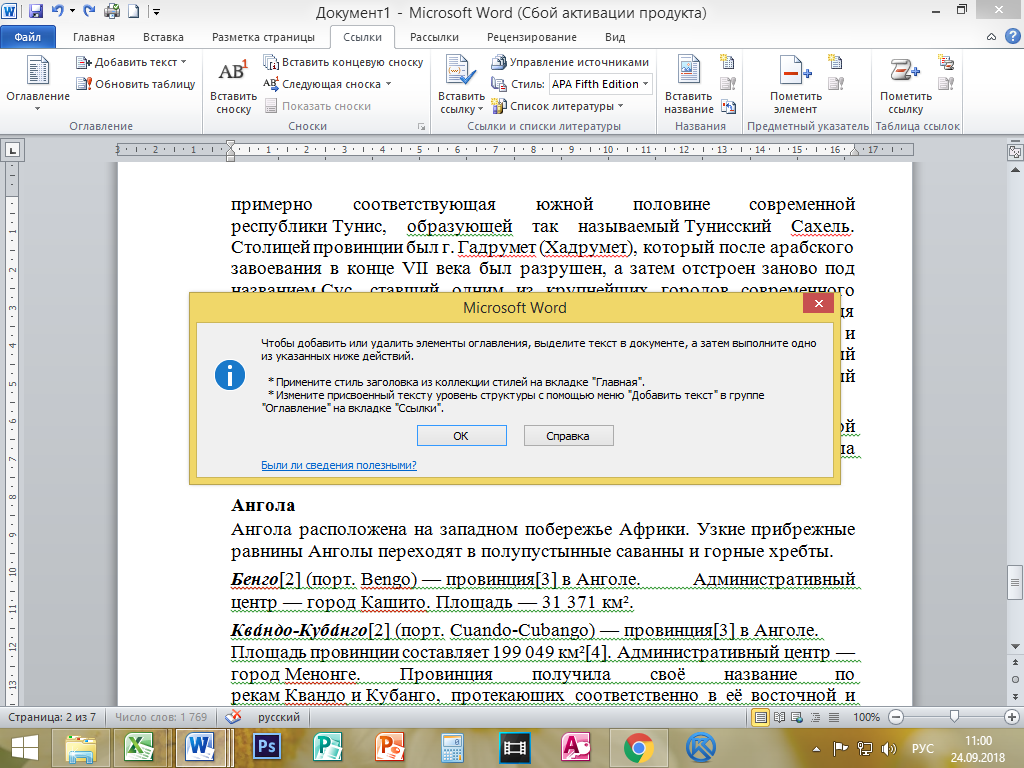Switch to the Вид tab
This screenshot has height=768, width=1024.
[615, 37]
